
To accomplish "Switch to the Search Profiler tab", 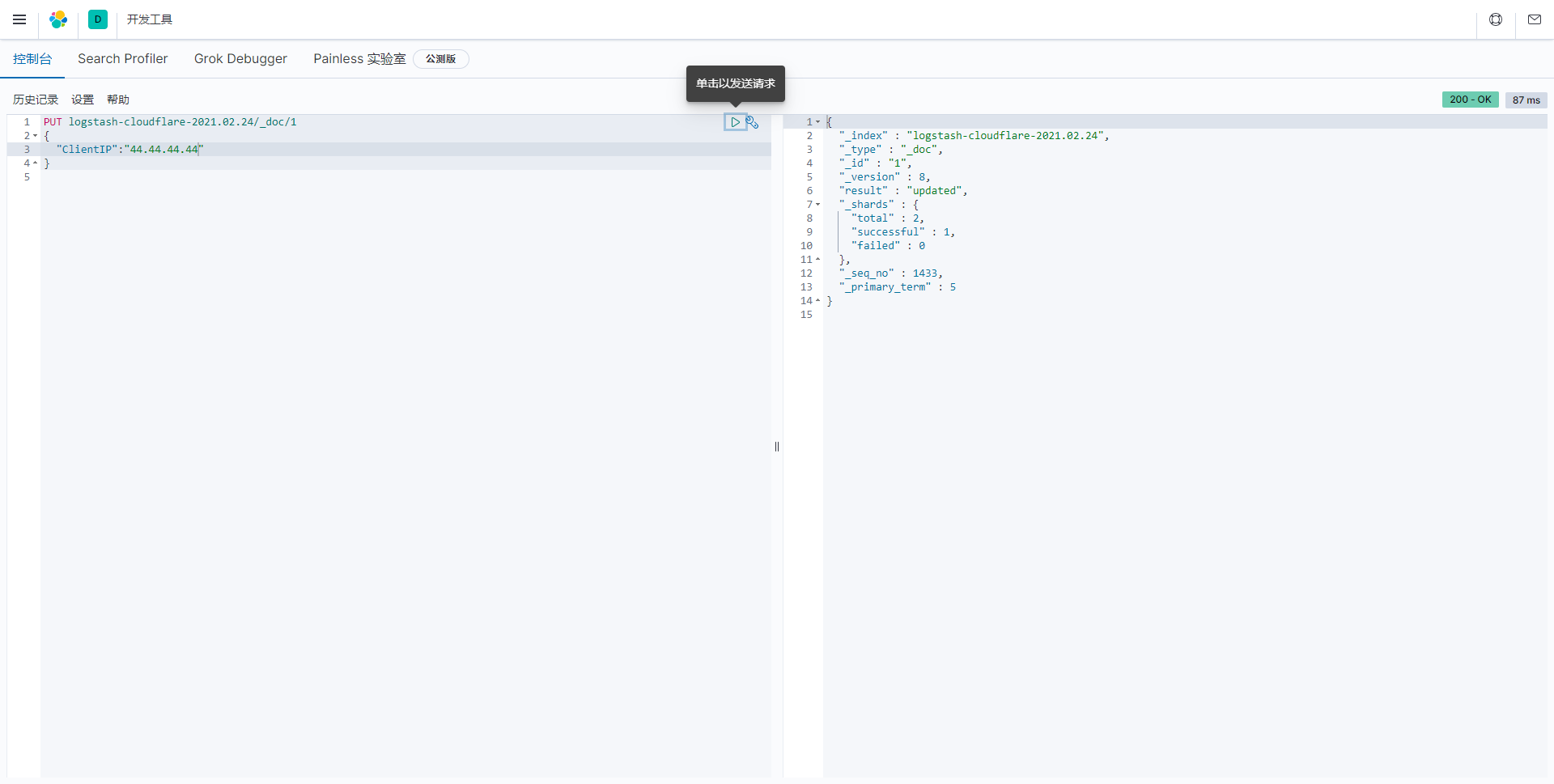I will (123, 59).
